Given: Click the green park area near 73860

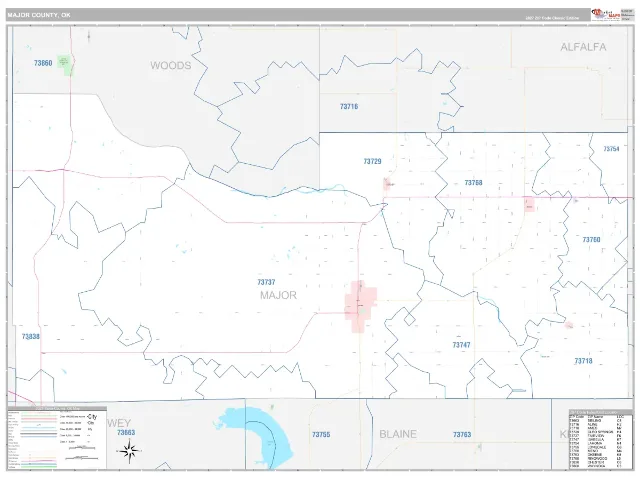Looking at the screenshot, I should (x=64, y=65).
